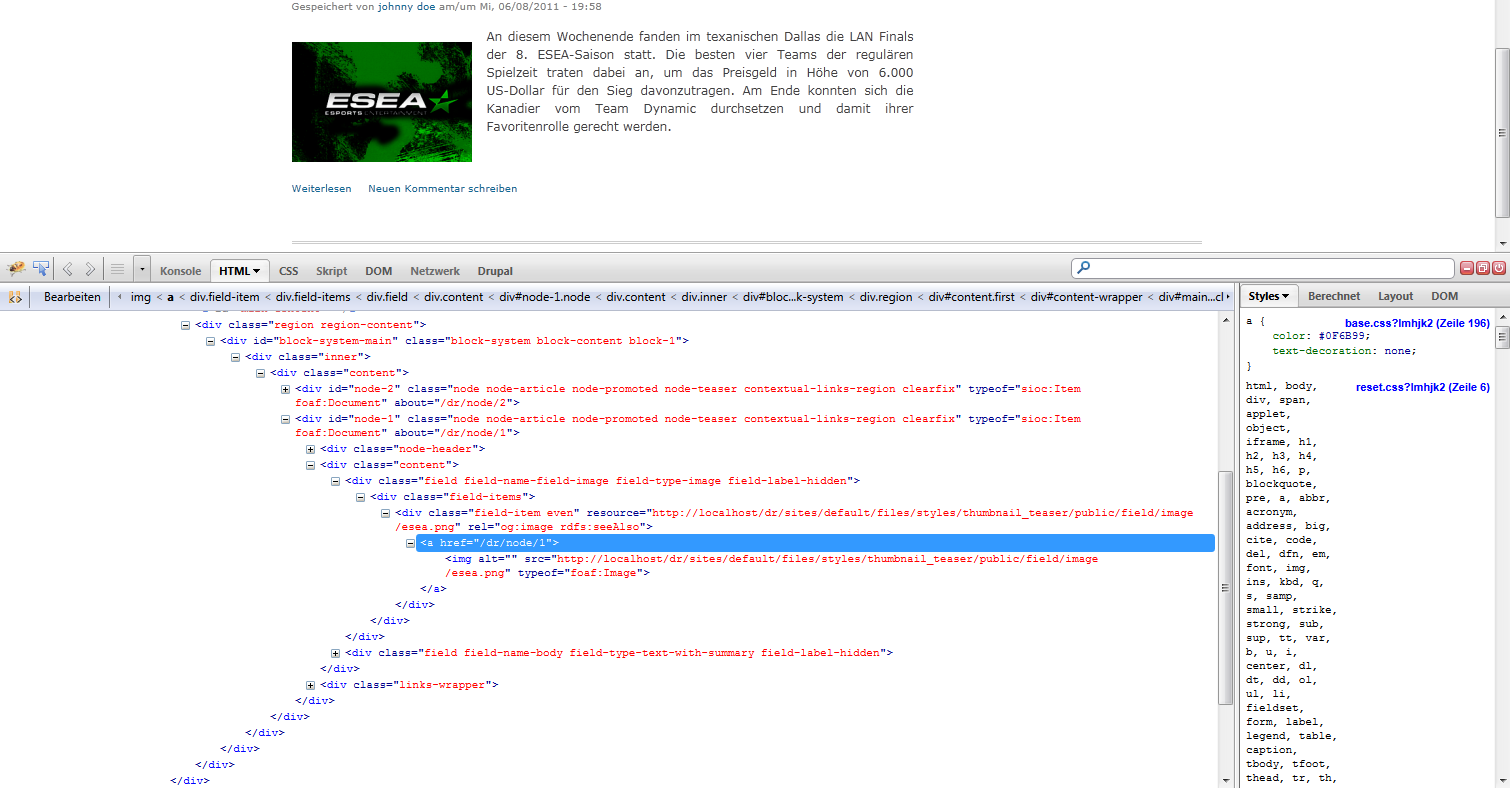This screenshot has width=1510, height=788.
Task: Open Firebug in a separate window
Action: [1483, 268]
